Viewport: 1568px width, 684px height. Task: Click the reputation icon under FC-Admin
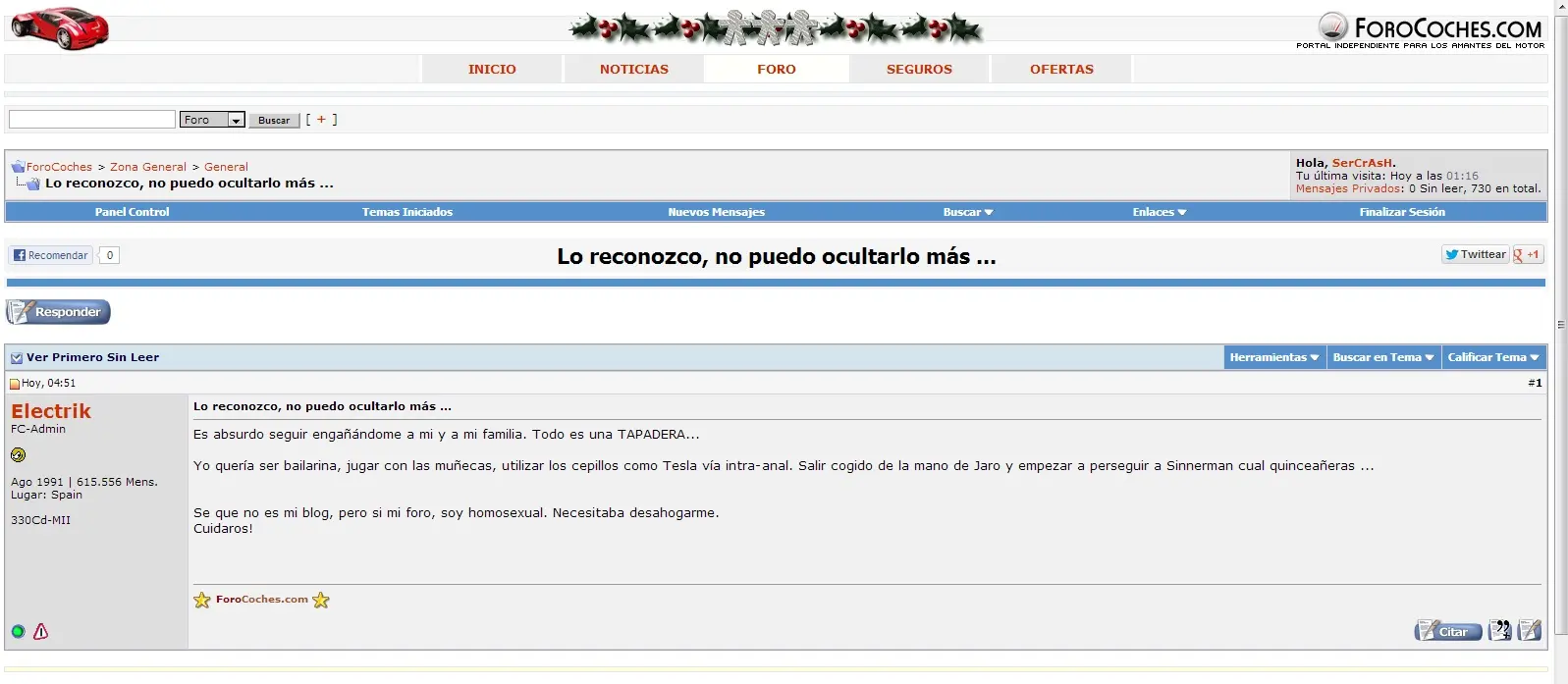point(18,454)
